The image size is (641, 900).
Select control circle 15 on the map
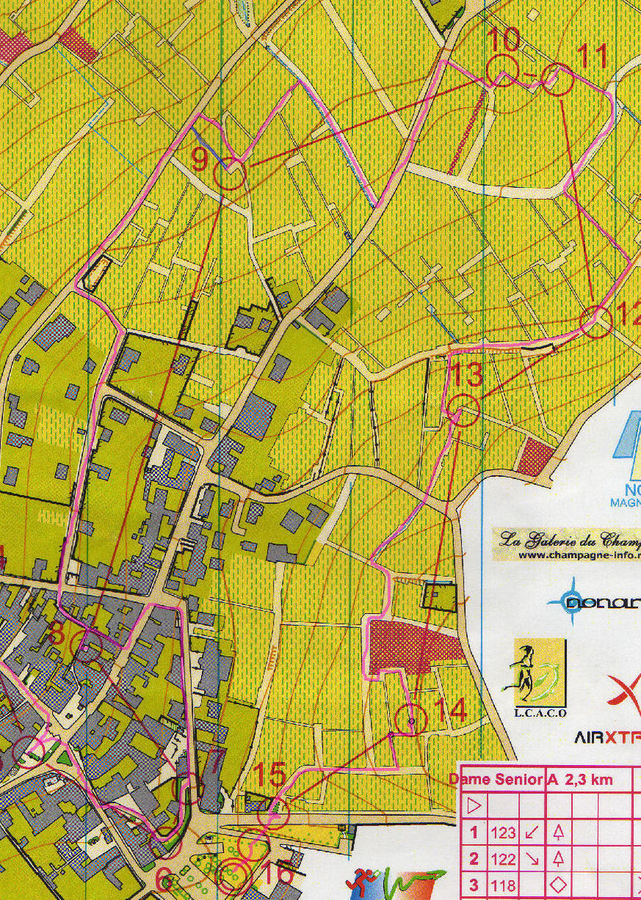click(x=273, y=814)
